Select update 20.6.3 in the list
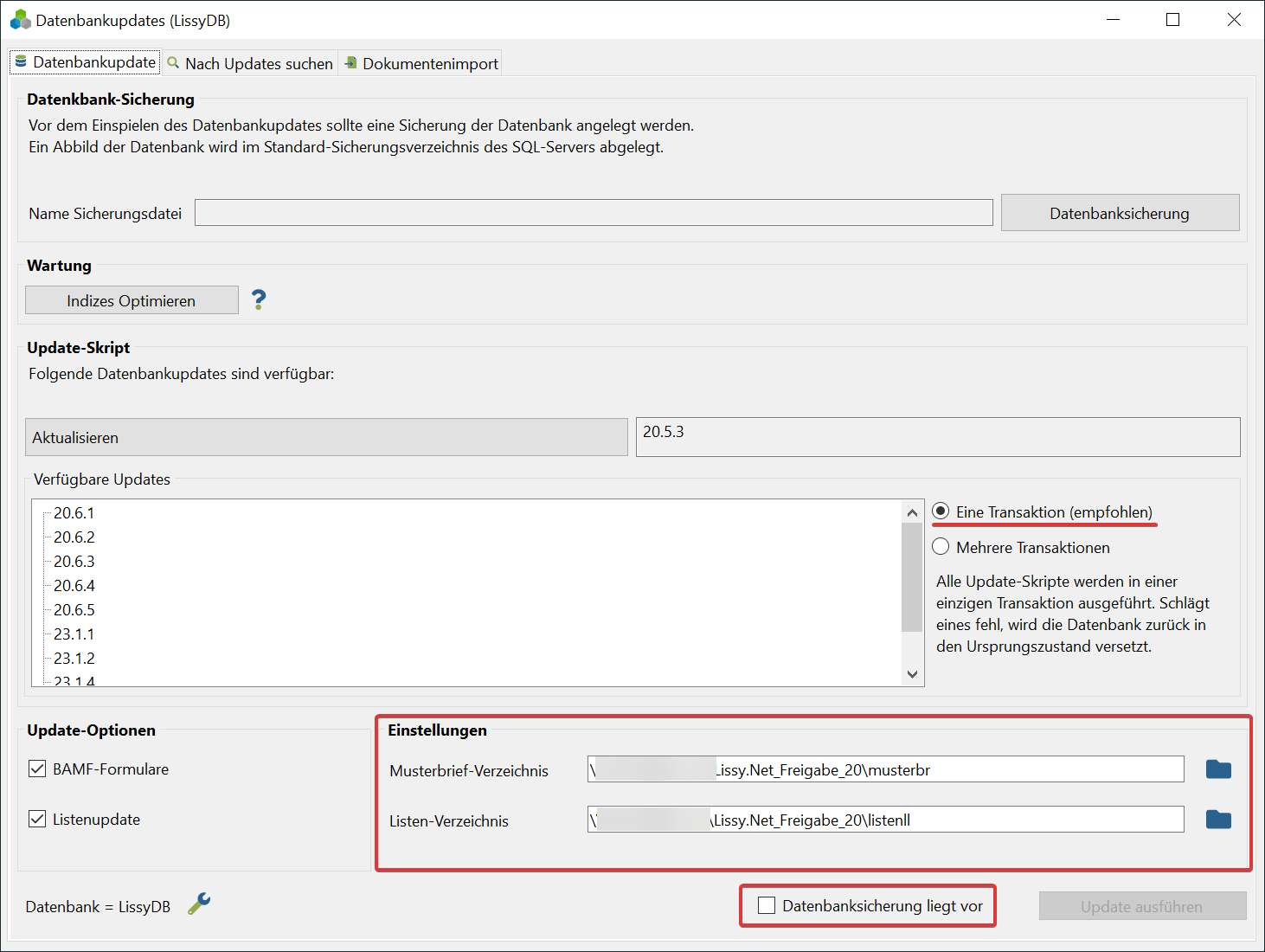1265x952 pixels. tap(74, 562)
